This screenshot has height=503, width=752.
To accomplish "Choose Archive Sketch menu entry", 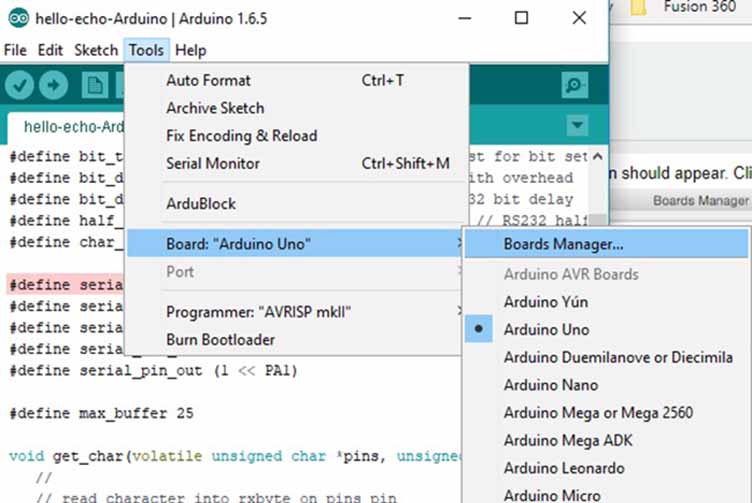I will click(294, 108).
